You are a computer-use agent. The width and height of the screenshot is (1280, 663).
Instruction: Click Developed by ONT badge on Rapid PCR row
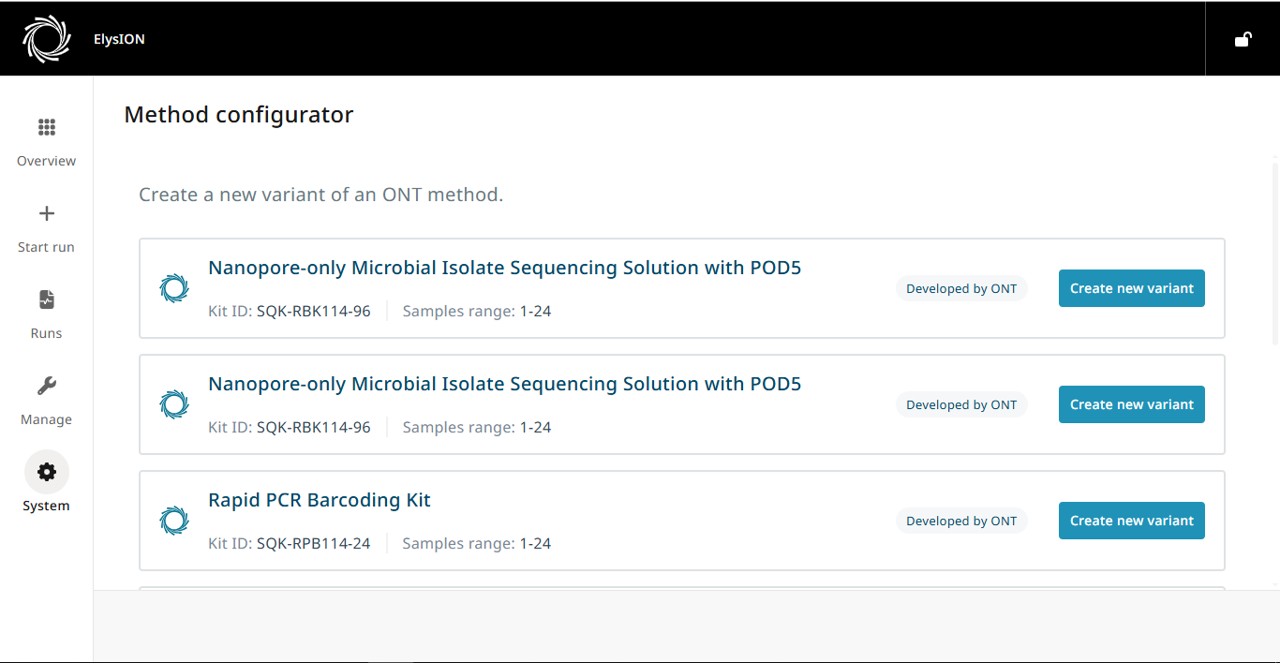coord(961,521)
